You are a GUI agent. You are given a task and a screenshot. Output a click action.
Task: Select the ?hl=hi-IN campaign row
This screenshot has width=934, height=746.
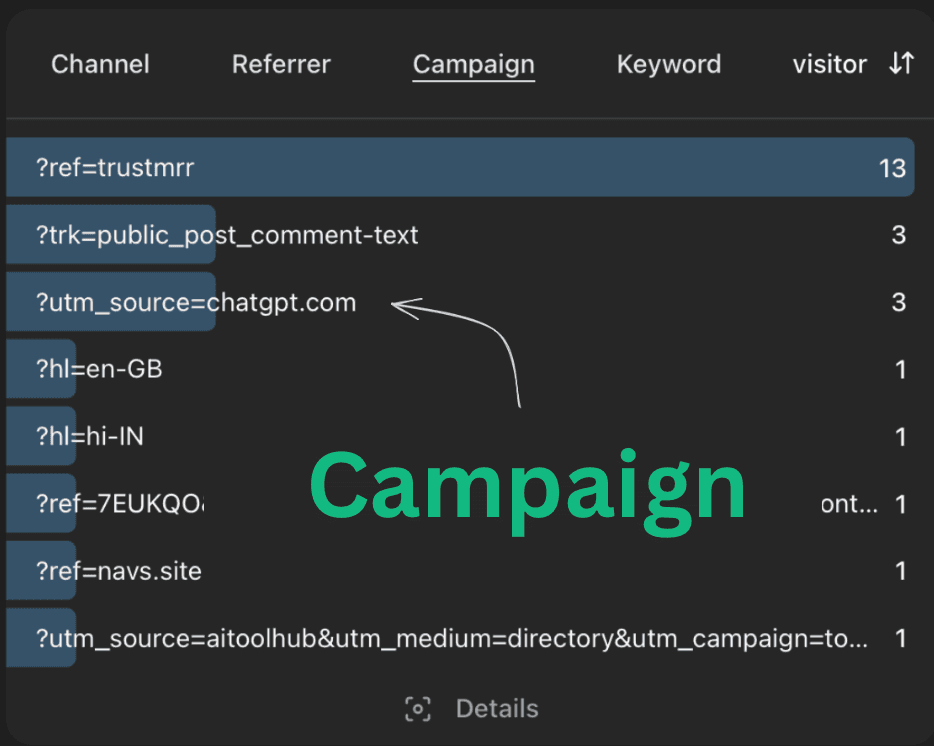[460, 437]
